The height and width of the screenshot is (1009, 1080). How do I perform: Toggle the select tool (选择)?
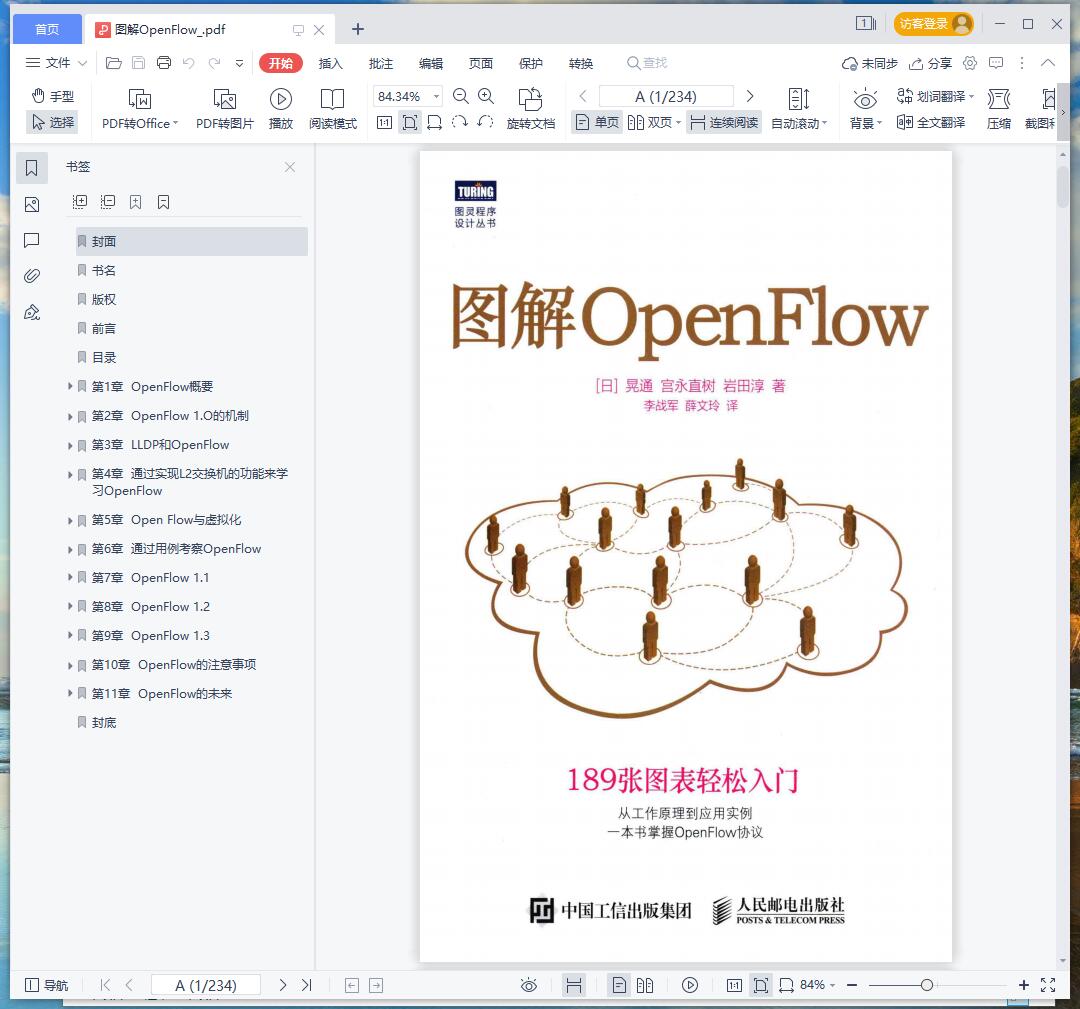(x=52, y=123)
